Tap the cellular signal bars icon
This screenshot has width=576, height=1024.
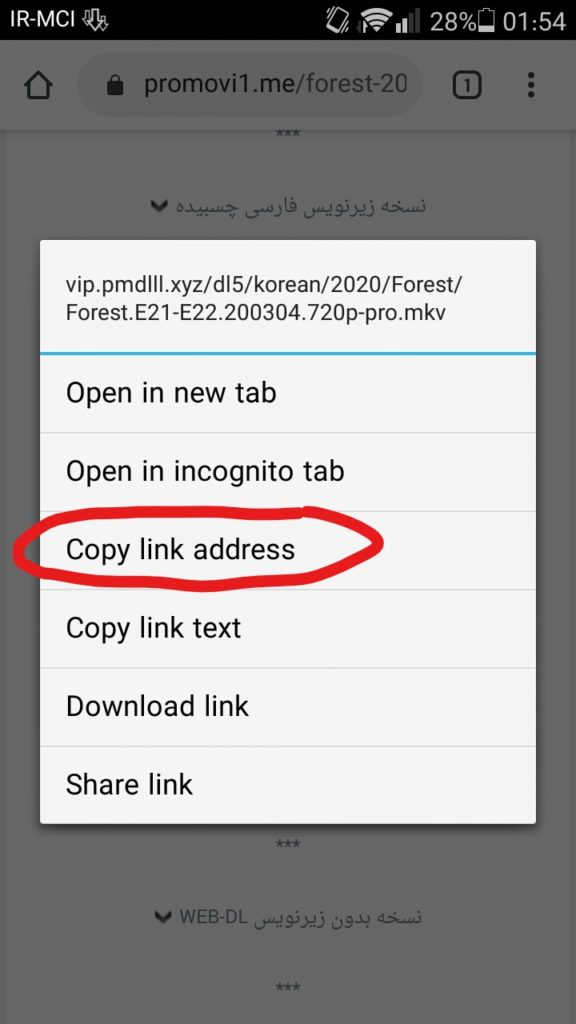[408, 23]
